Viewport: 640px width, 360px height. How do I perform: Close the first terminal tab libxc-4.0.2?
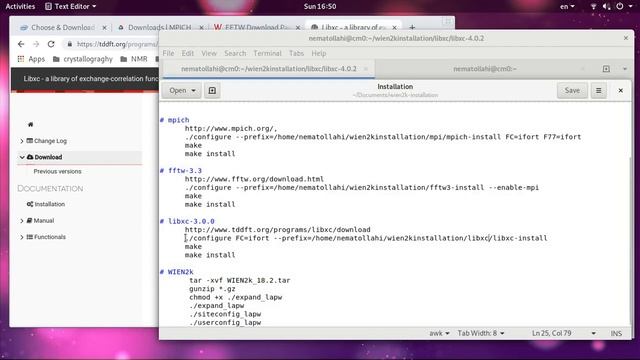[x=366, y=69]
